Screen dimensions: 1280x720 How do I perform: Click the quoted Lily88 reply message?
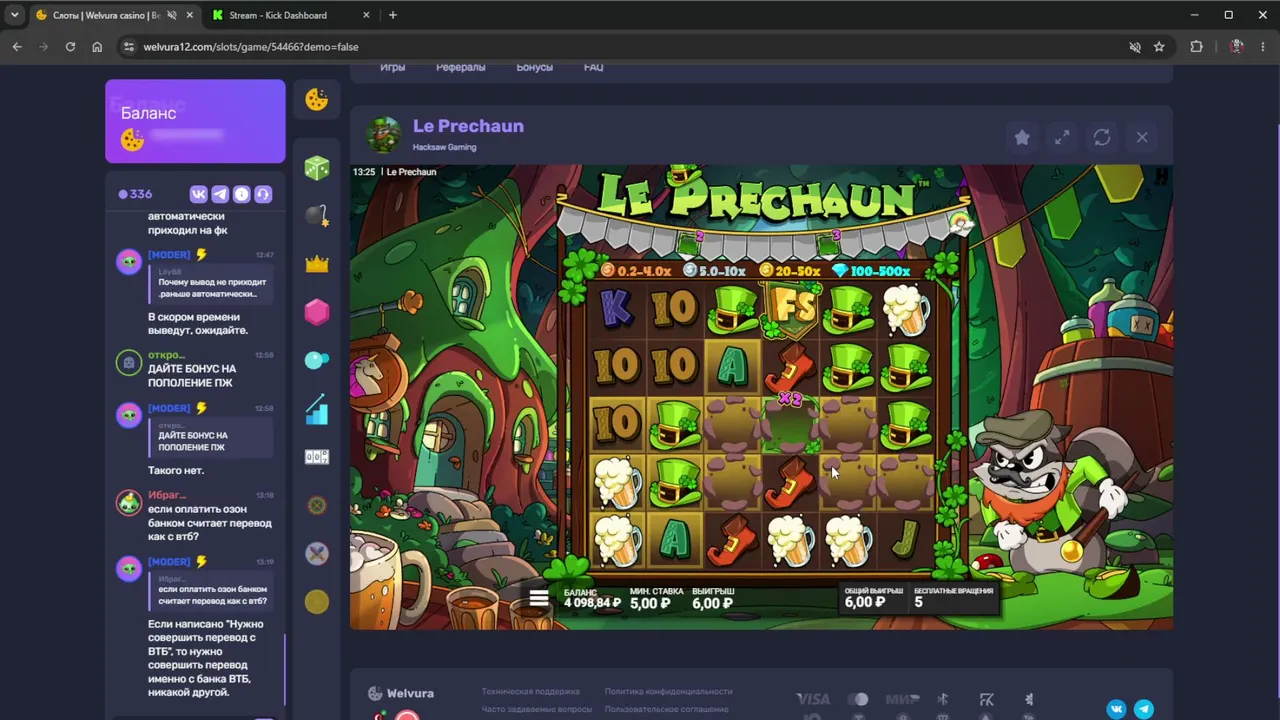pos(213,283)
